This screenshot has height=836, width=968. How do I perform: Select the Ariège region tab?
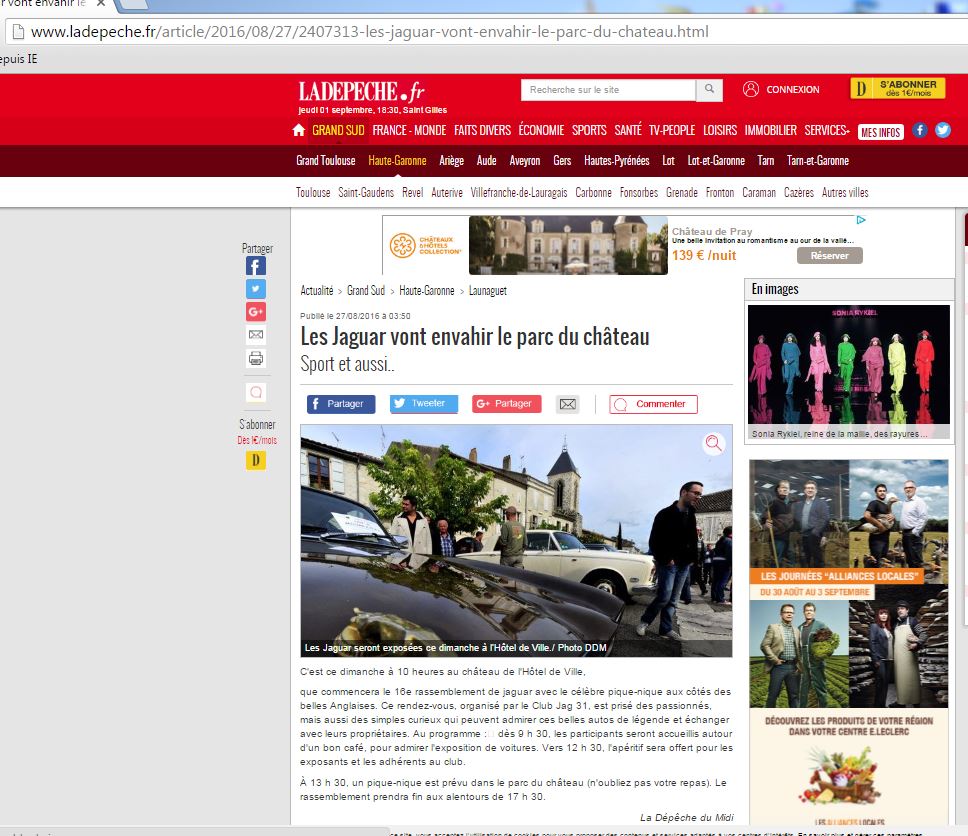451,161
